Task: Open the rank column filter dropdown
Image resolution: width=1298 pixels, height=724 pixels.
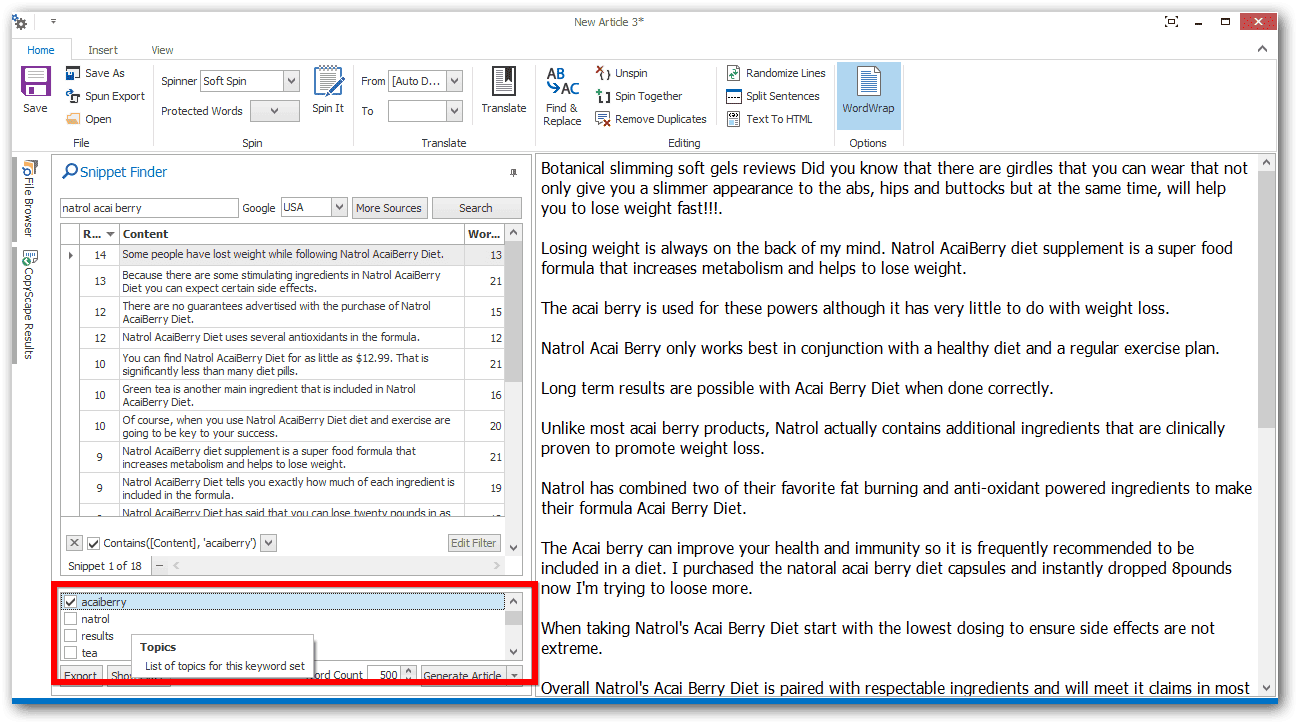Action: click(110, 234)
